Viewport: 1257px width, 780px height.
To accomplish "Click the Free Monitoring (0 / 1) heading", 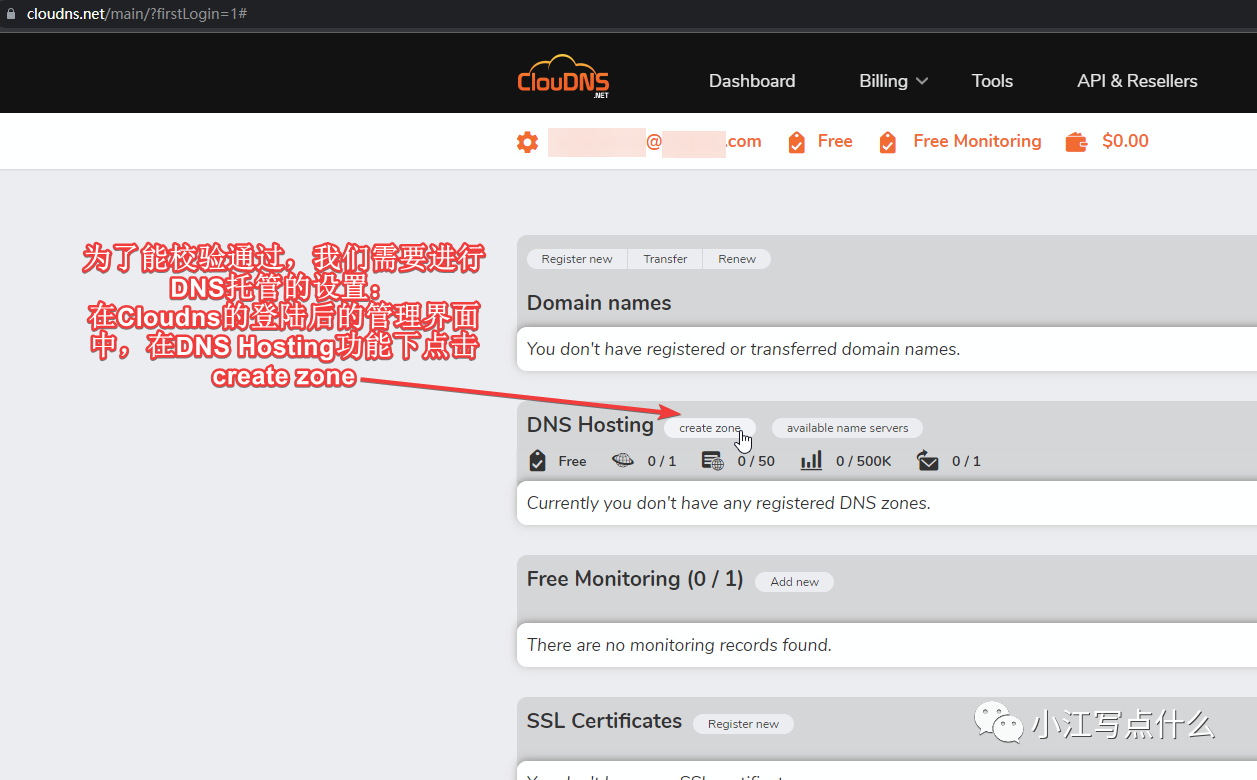I will (635, 579).
